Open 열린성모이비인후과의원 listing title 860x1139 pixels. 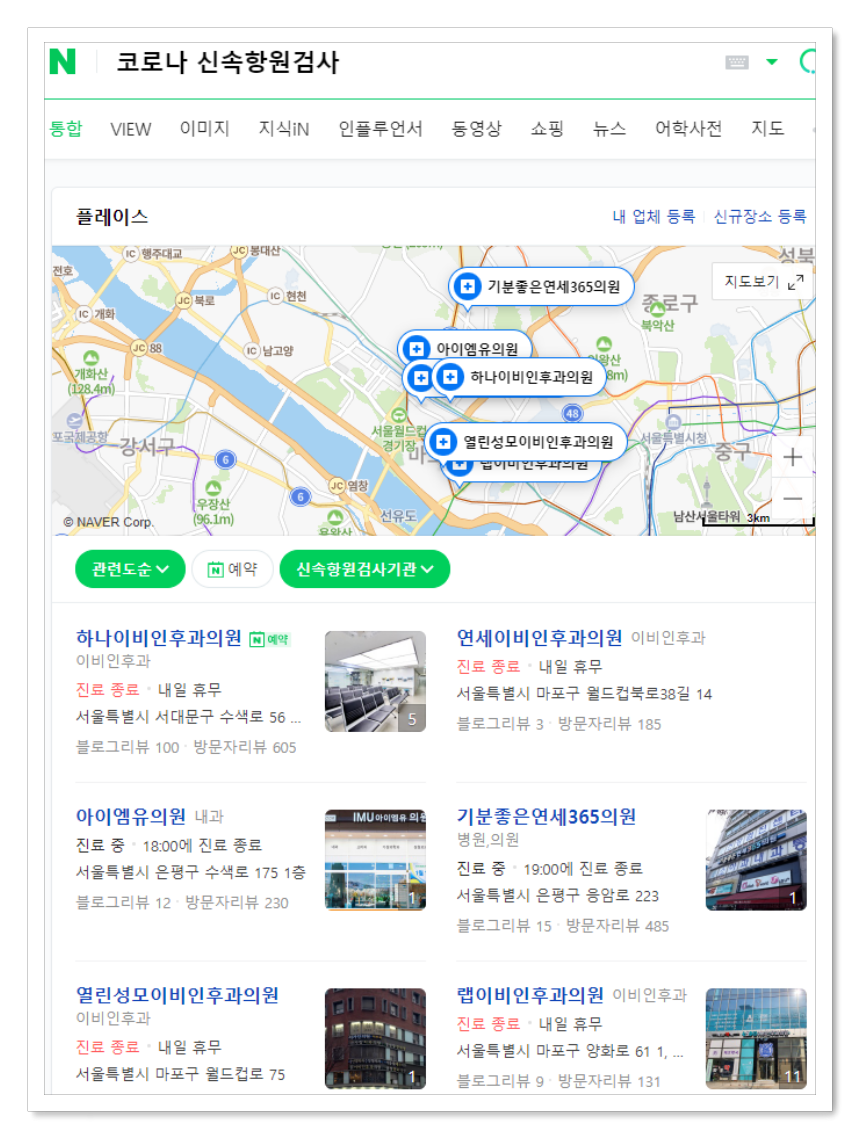point(177,995)
